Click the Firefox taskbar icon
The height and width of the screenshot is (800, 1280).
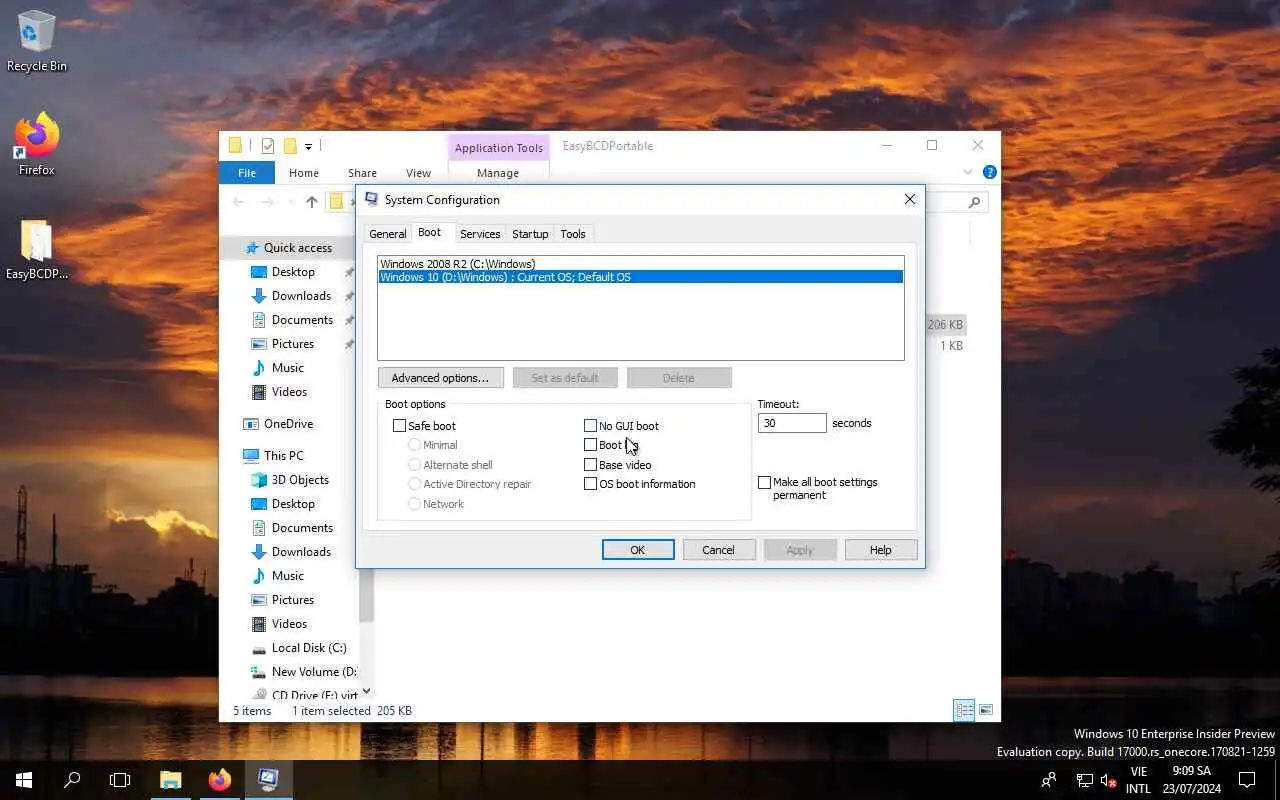coord(220,780)
